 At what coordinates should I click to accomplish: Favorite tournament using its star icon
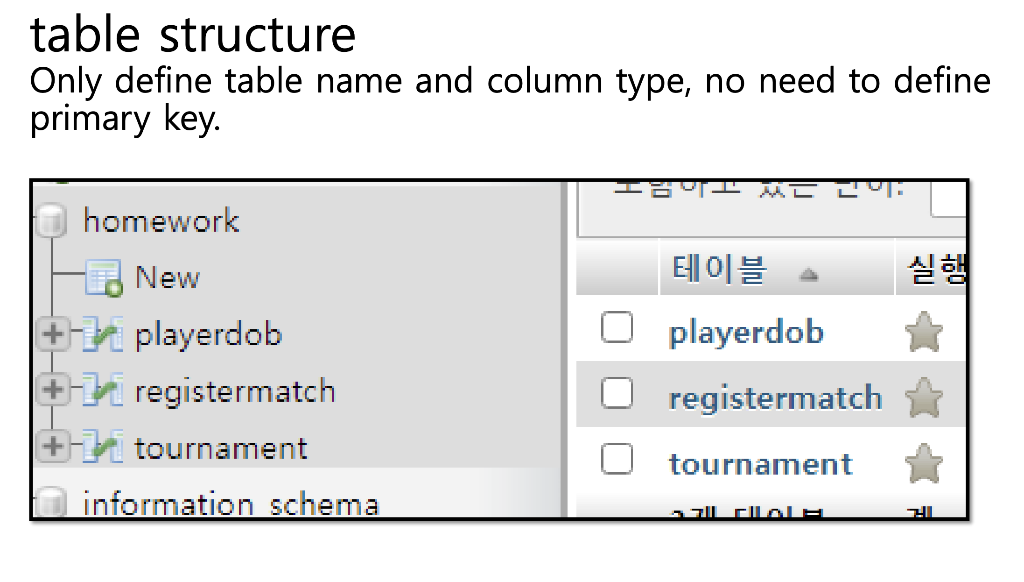(x=923, y=462)
